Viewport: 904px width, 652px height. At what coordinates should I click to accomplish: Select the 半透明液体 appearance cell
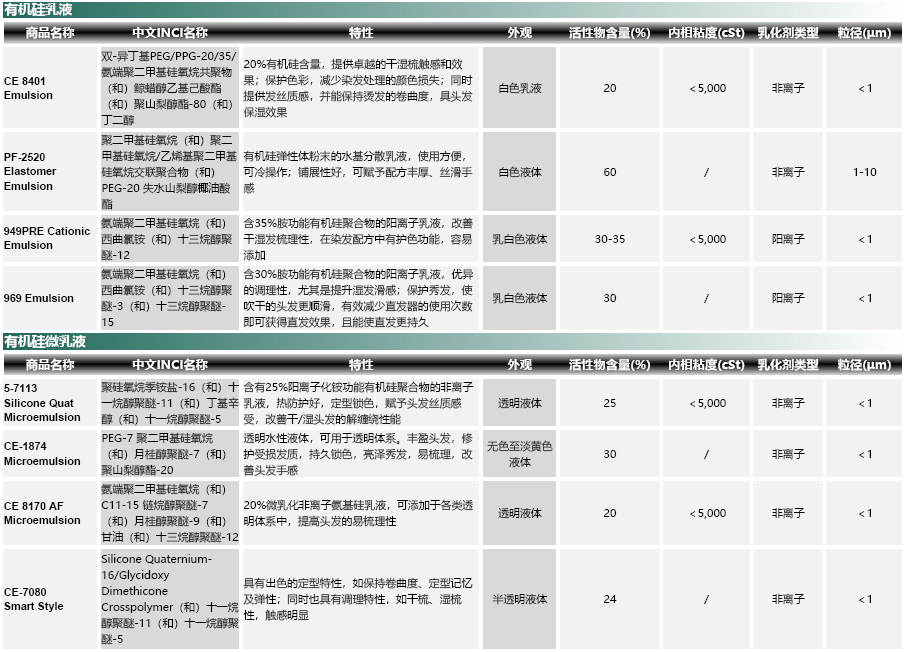[519, 599]
